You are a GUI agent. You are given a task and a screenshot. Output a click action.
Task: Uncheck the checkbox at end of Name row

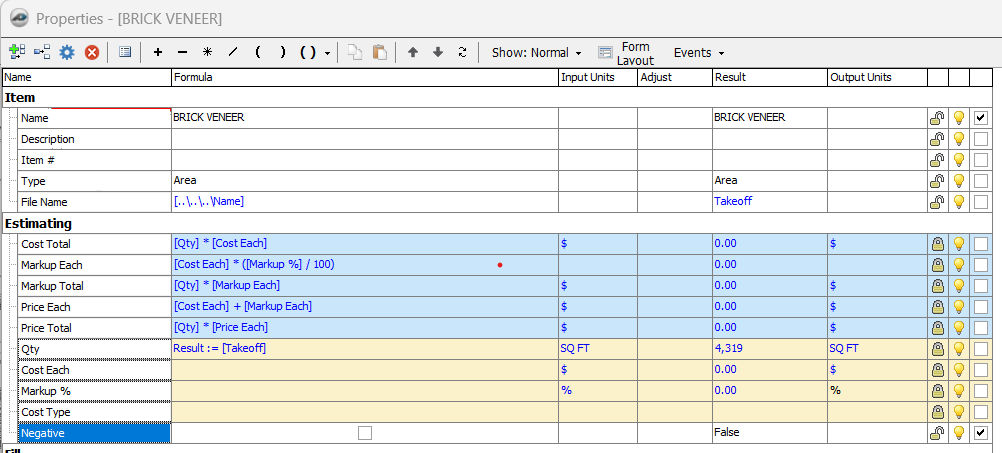[980, 118]
